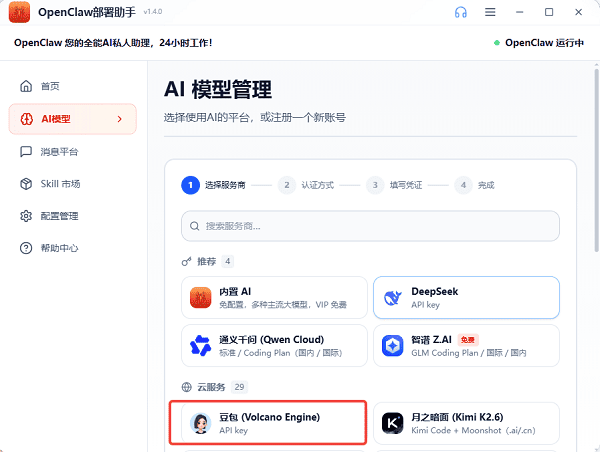
Task: Click the magnifier icon in search box
Action: (x=194, y=226)
